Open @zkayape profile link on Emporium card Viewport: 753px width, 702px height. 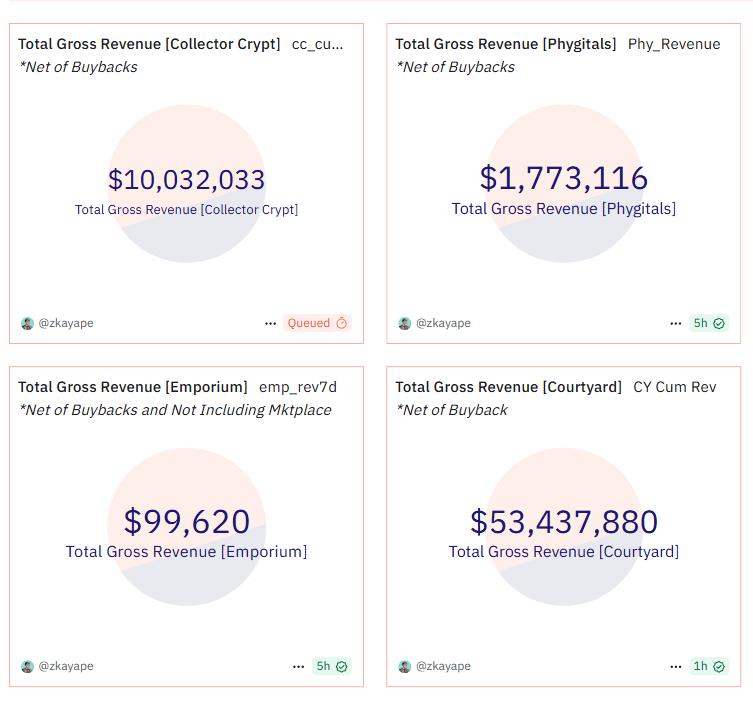(66, 666)
